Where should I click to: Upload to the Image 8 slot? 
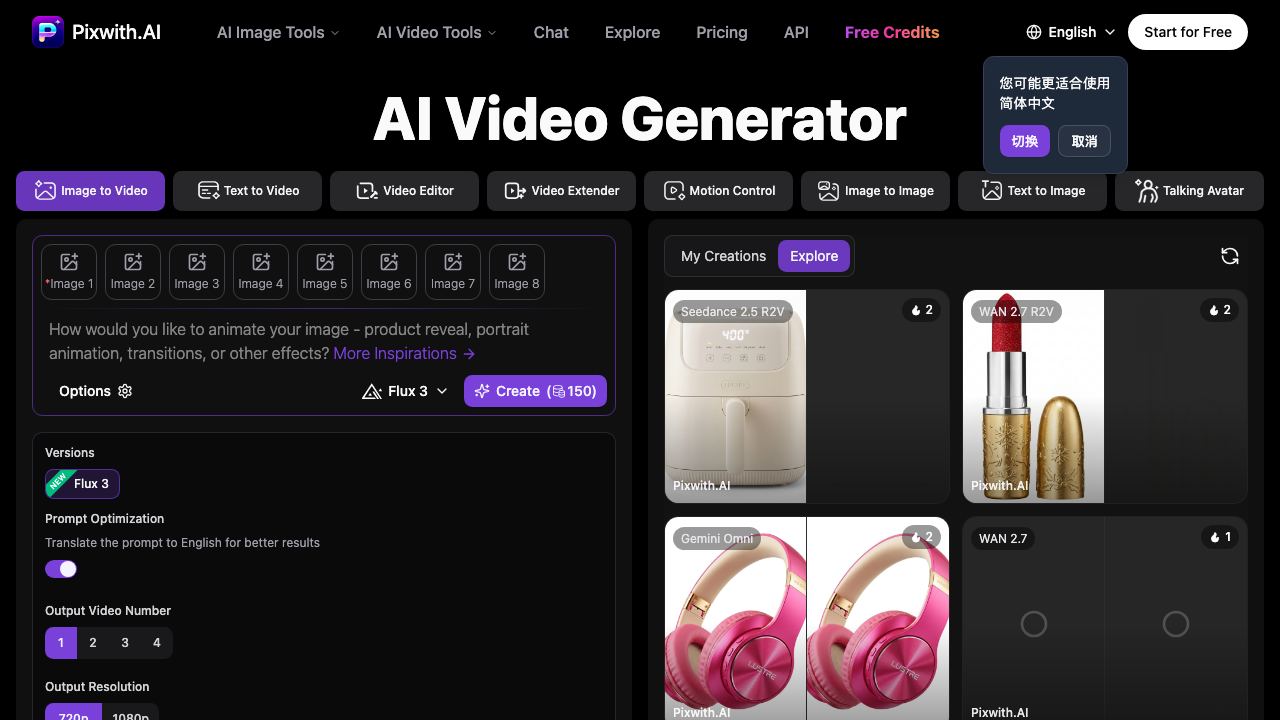click(517, 272)
